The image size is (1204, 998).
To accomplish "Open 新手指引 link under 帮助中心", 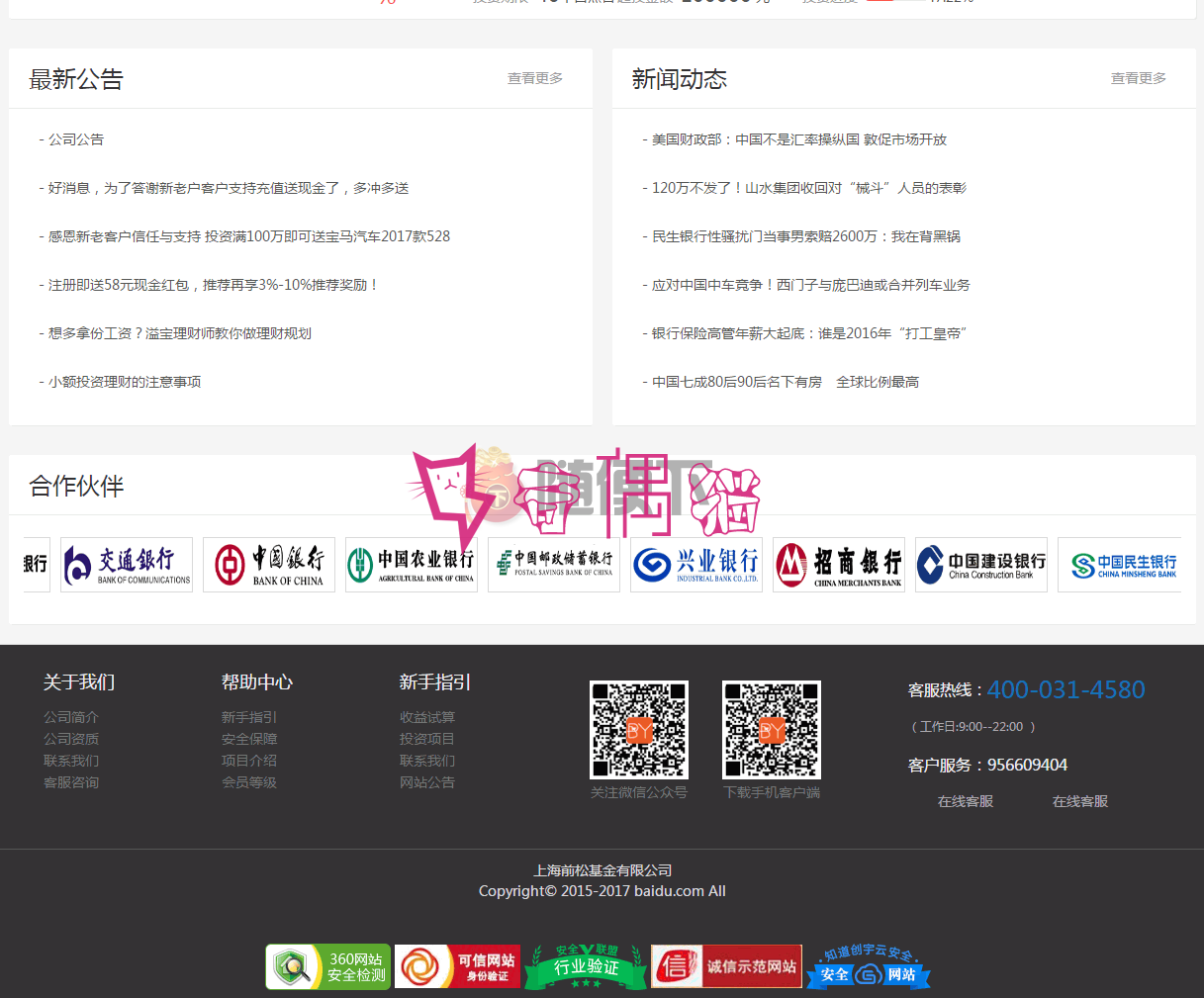I will [249, 717].
